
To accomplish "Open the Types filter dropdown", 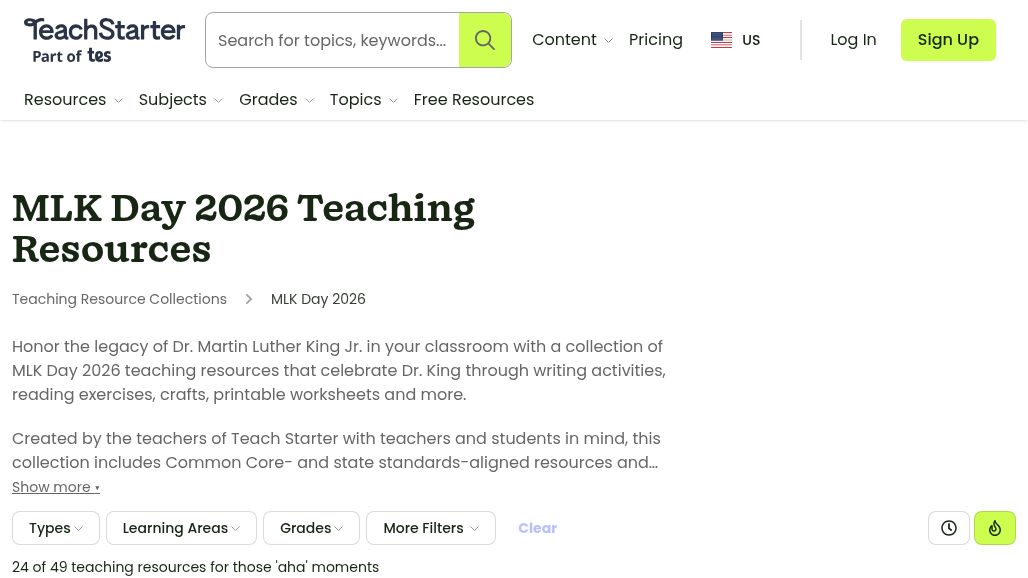I will (55, 528).
